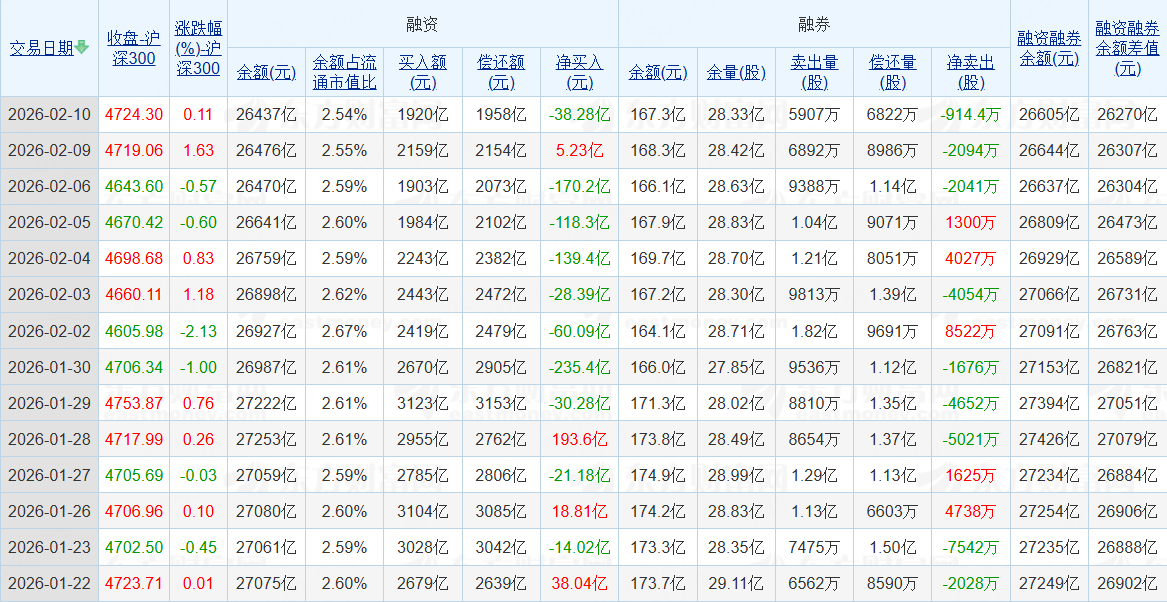This screenshot has height=602, width=1167.
Task: Click closing value 4719.06
Action: pyautogui.click(x=134, y=150)
